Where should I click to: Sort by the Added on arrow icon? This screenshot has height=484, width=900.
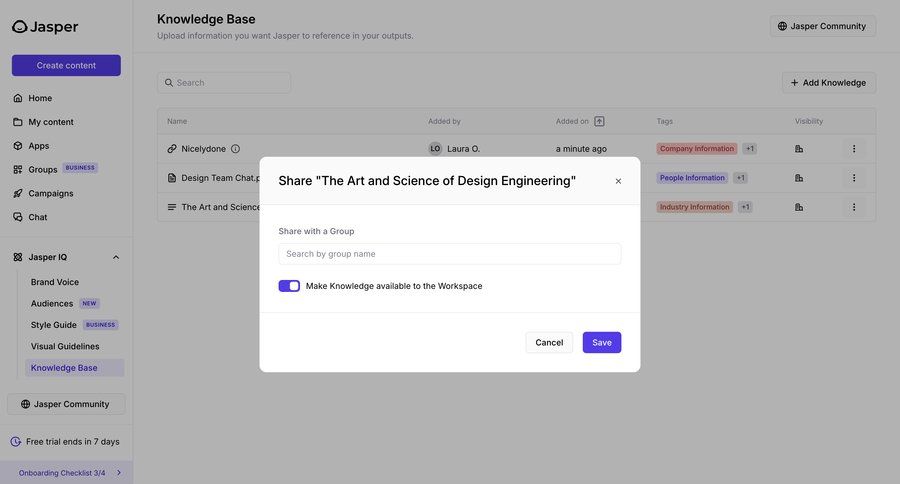[x=599, y=121]
